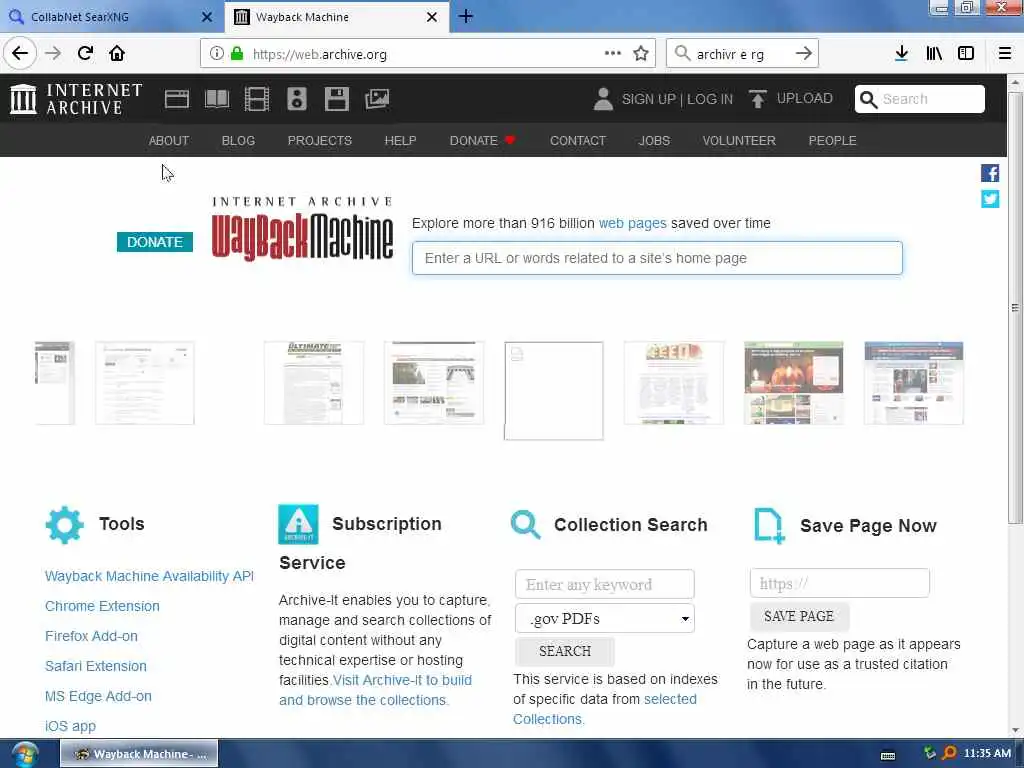Click the Internet Archive header Search box
The width and height of the screenshot is (1024, 768).
[x=920, y=99]
